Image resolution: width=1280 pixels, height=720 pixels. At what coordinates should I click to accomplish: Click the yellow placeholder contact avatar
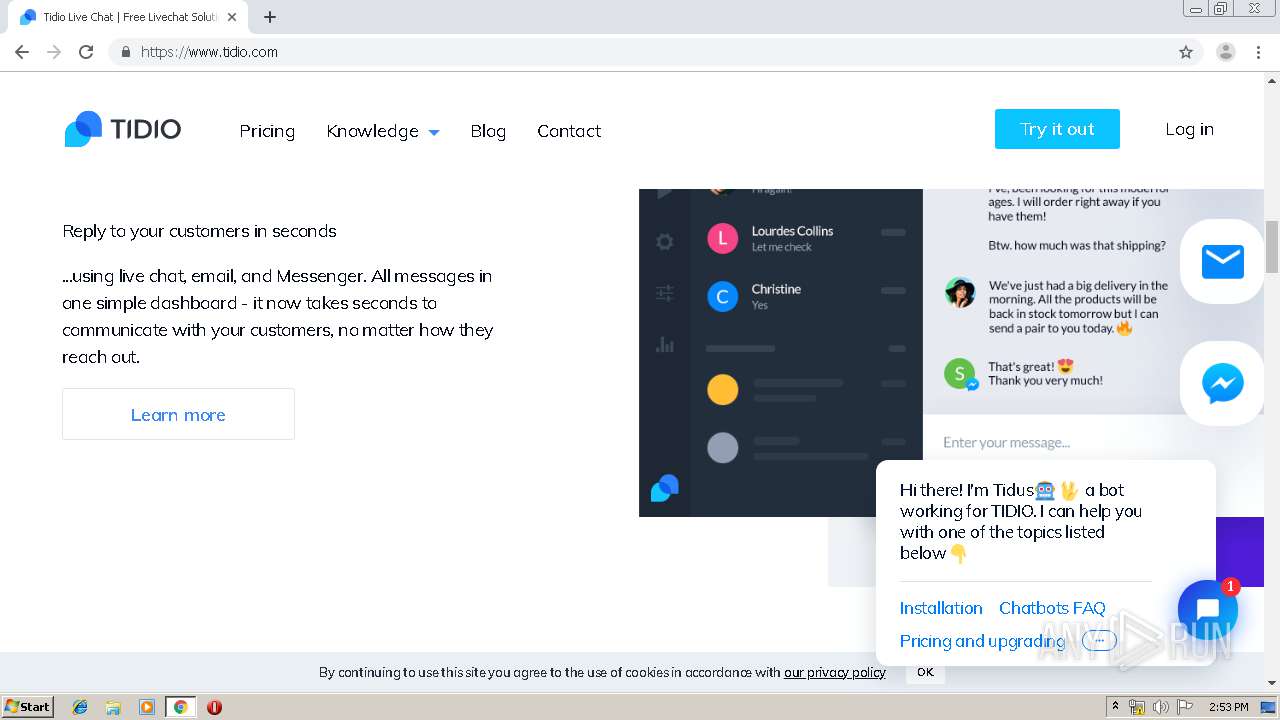click(x=722, y=389)
